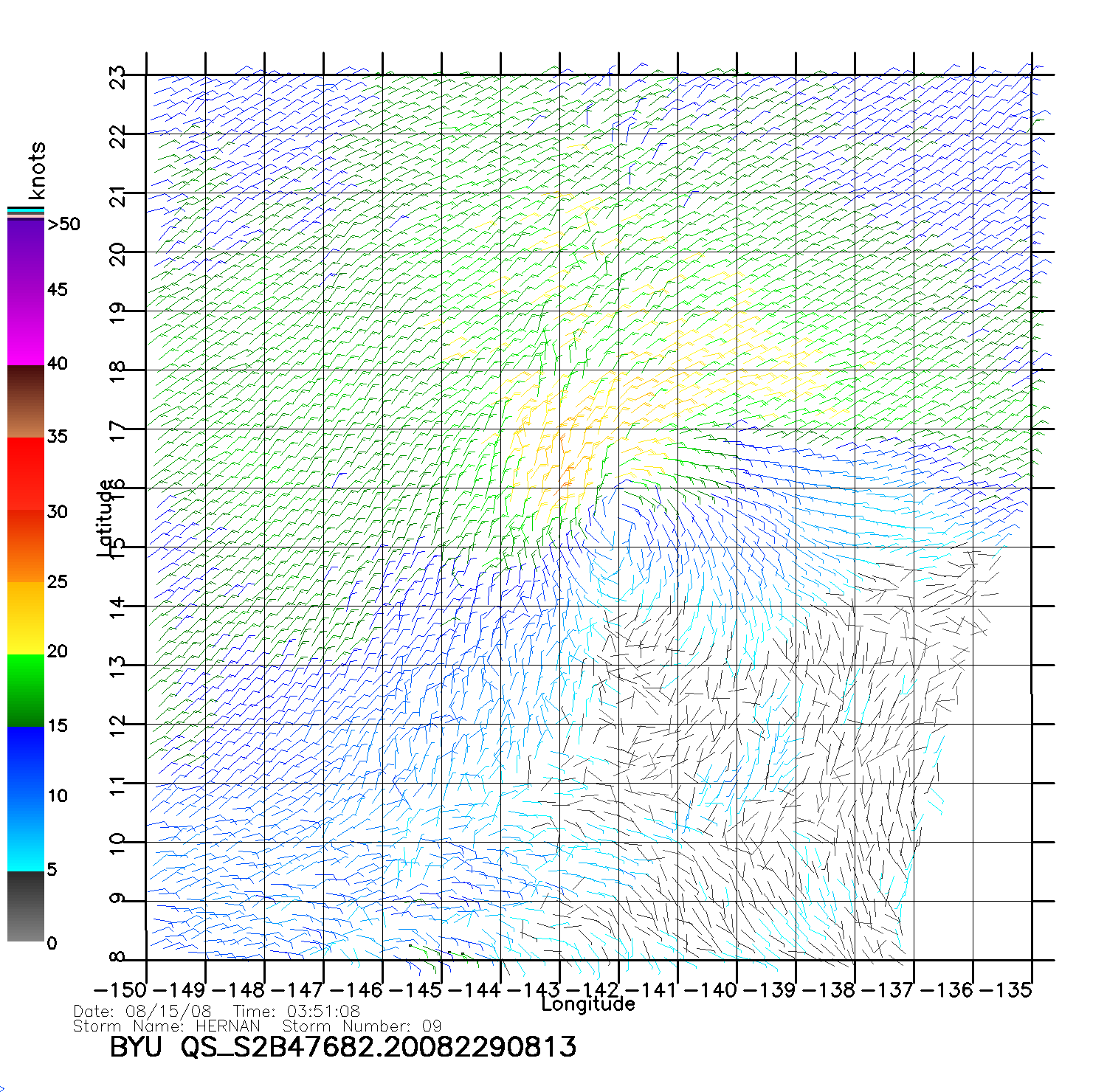
Task: Select the purple 45–50 knots legend band
Action: (25, 255)
